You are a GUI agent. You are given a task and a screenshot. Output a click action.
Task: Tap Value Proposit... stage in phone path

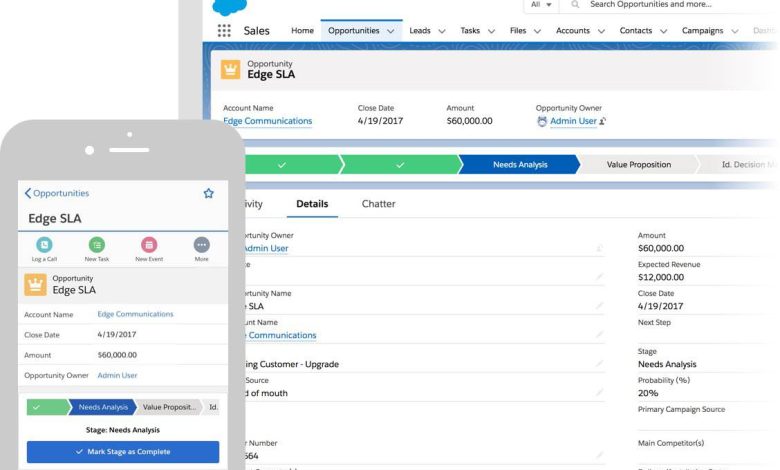tap(169, 407)
